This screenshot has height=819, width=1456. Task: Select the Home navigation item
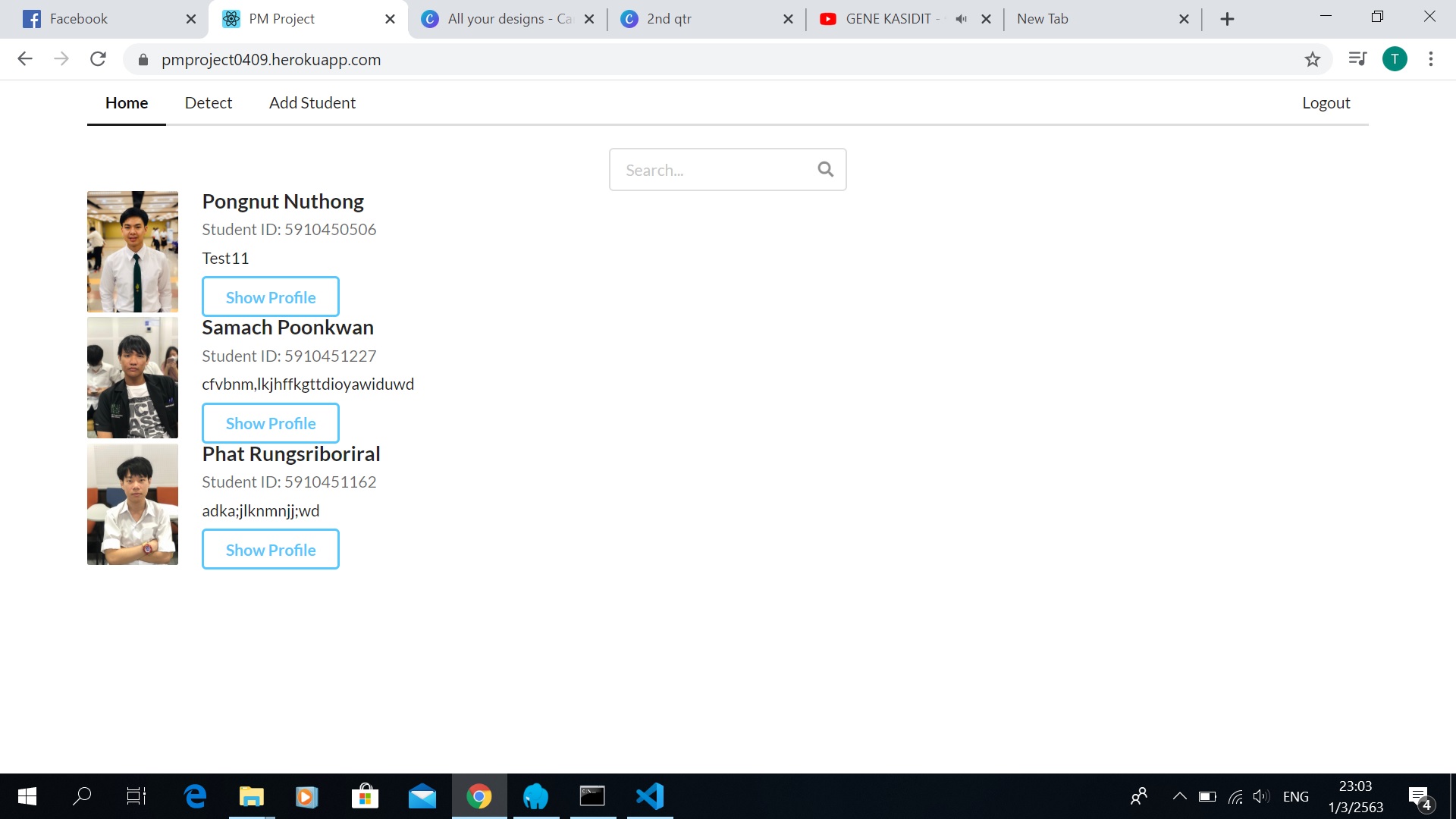tap(127, 102)
